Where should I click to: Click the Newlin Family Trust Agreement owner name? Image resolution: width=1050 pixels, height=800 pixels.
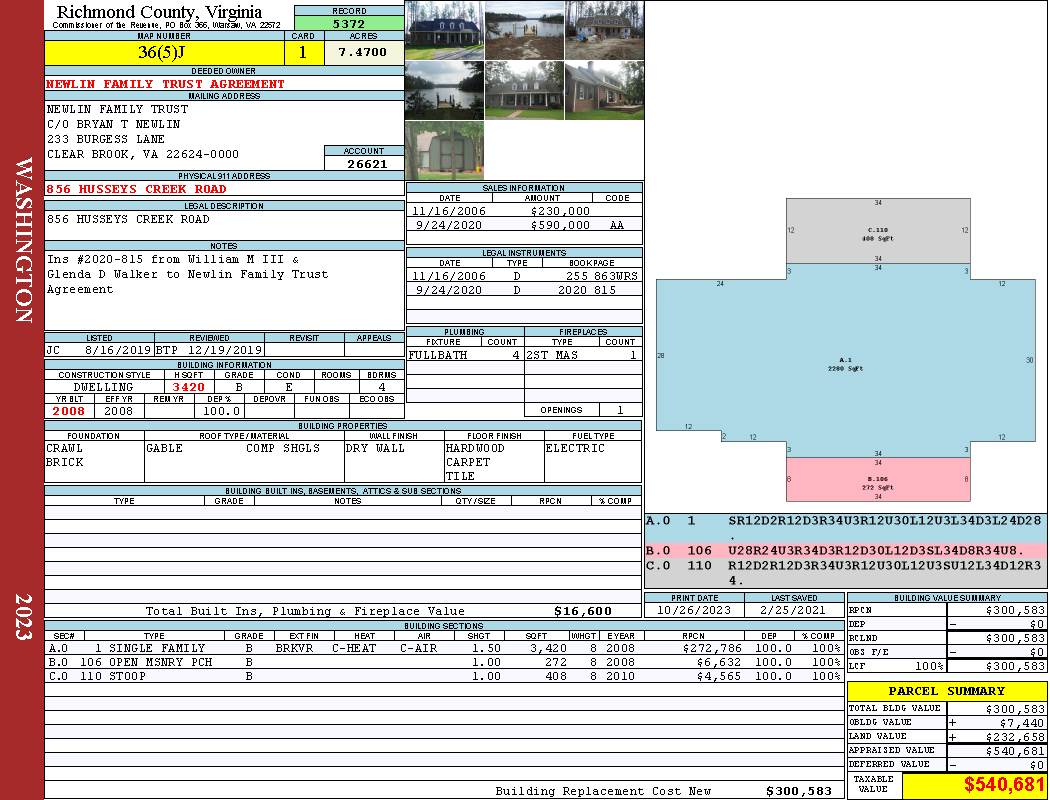[x=166, y=84]
